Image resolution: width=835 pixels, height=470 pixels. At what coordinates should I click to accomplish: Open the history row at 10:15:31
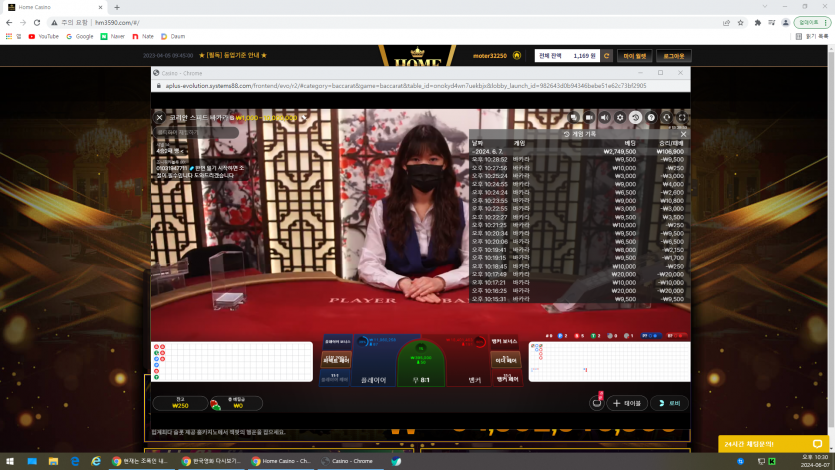tap(578, 299)
